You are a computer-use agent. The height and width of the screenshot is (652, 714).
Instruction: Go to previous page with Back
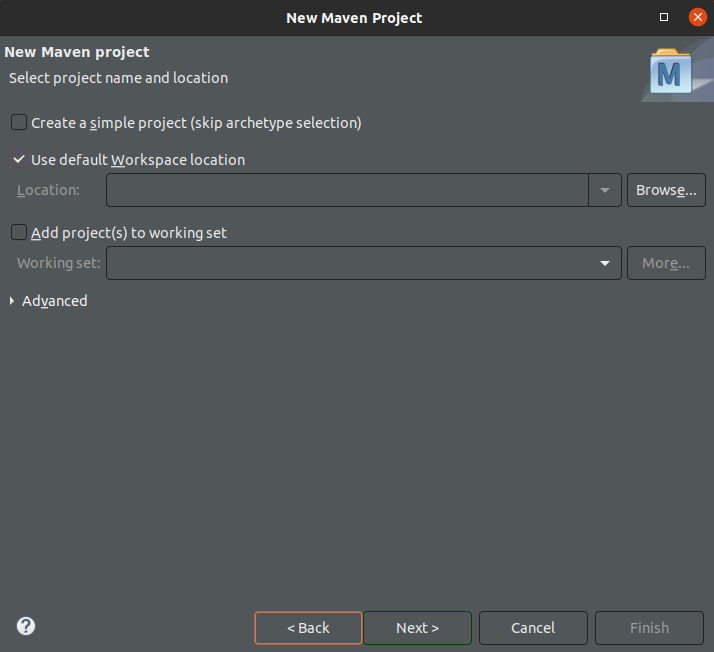[308, 628]
